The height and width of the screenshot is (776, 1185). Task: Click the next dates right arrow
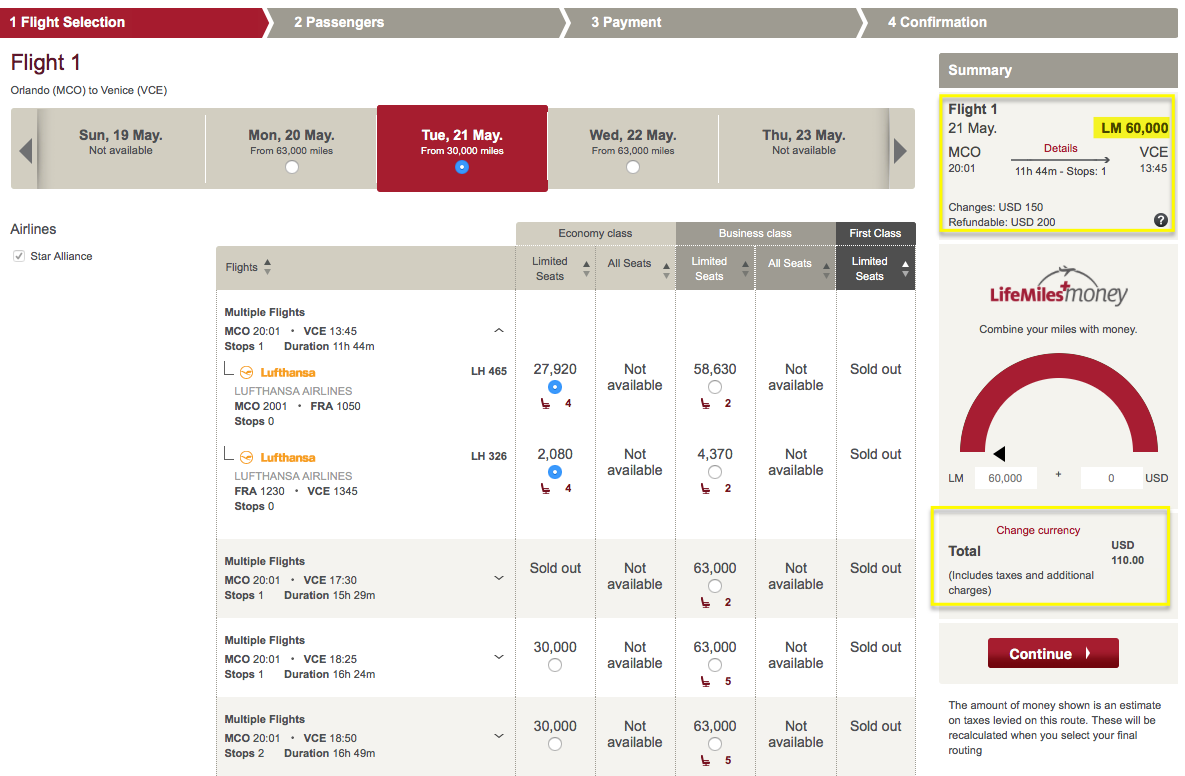(900, 150)
